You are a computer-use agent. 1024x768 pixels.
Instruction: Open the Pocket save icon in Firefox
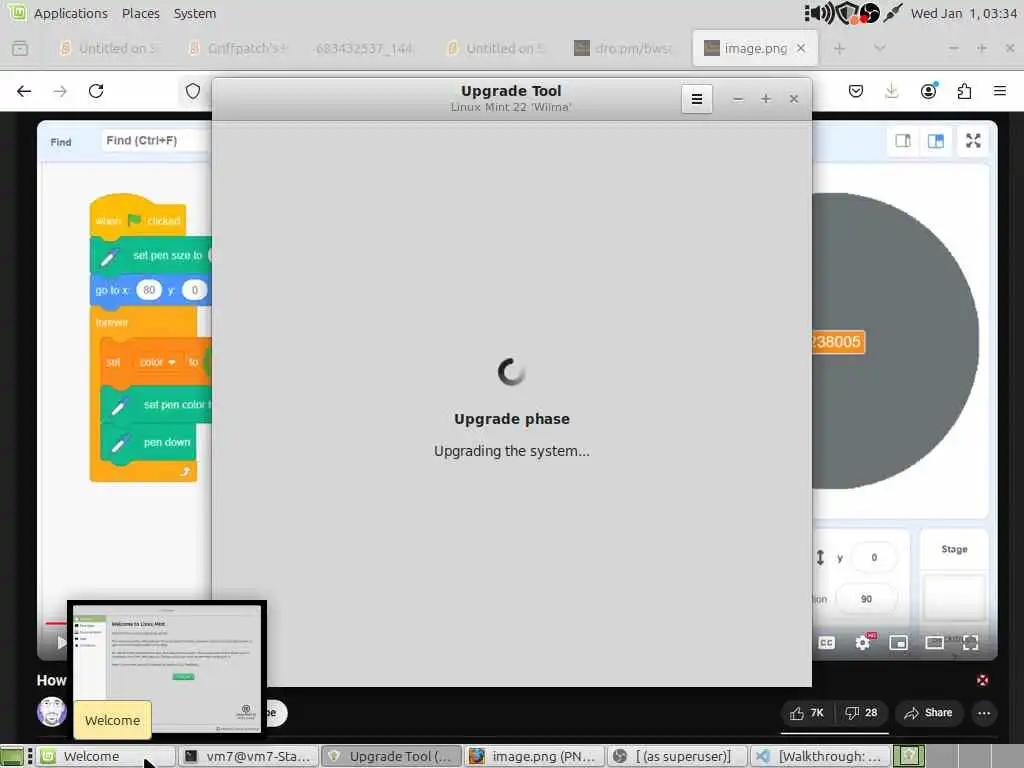856,91
